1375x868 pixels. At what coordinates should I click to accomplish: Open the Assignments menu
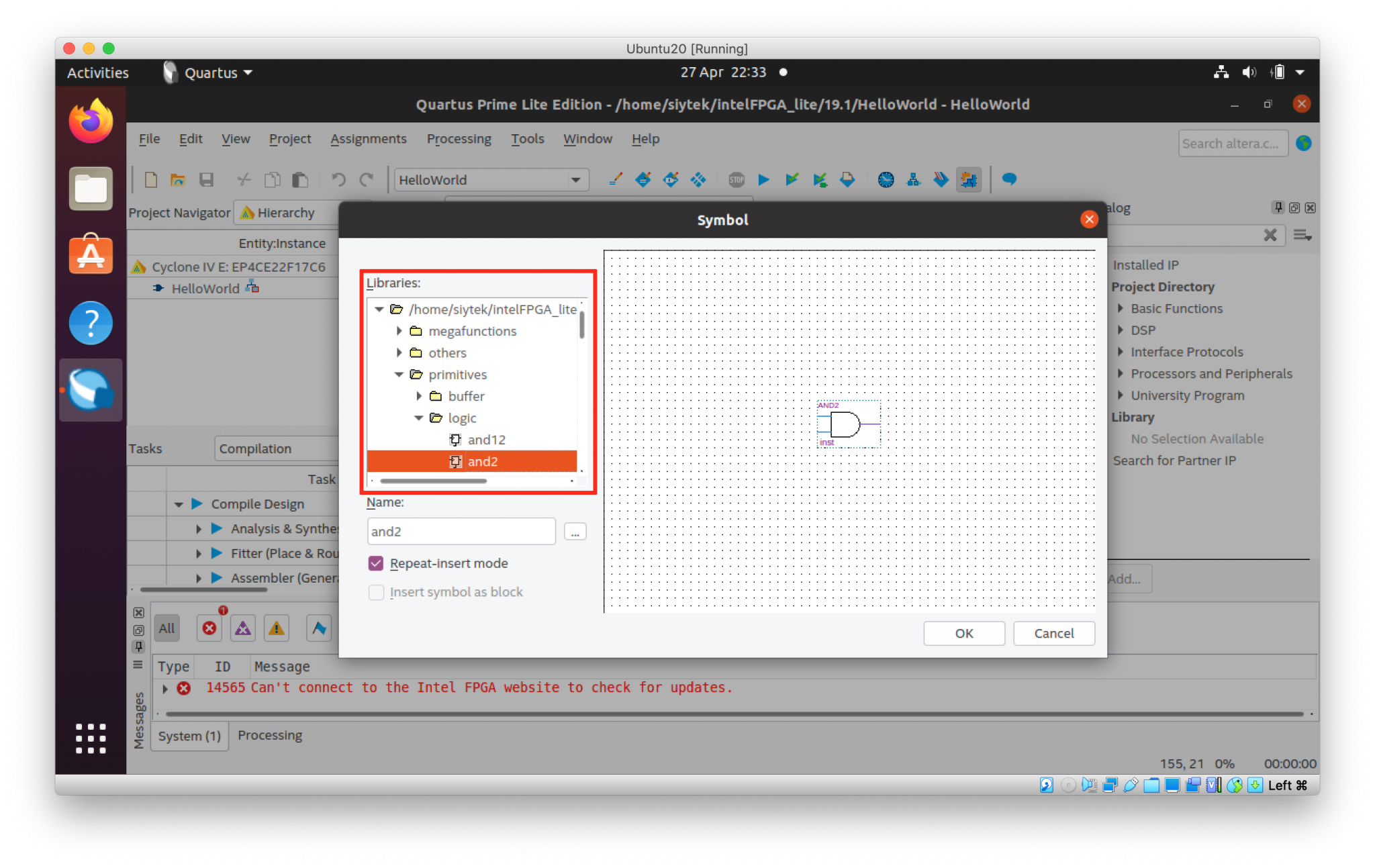(x=369, y=139)
